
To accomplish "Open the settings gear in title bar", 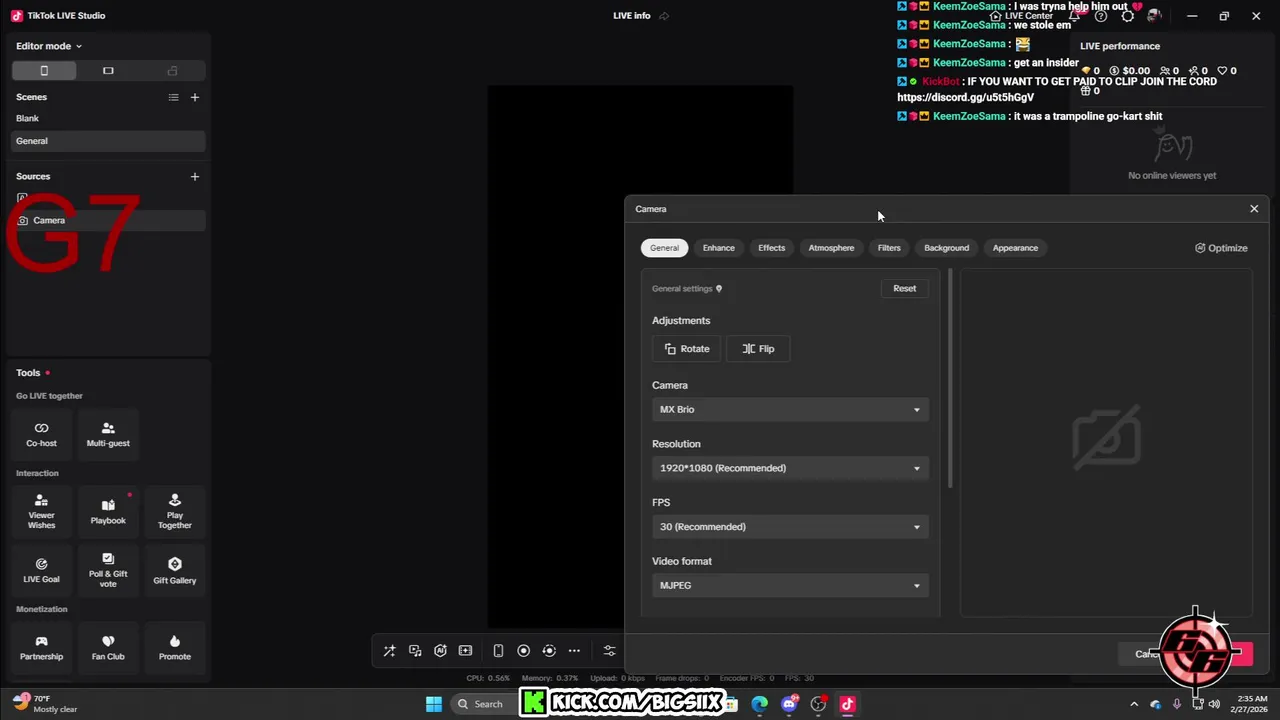I will click(1128, 16).
